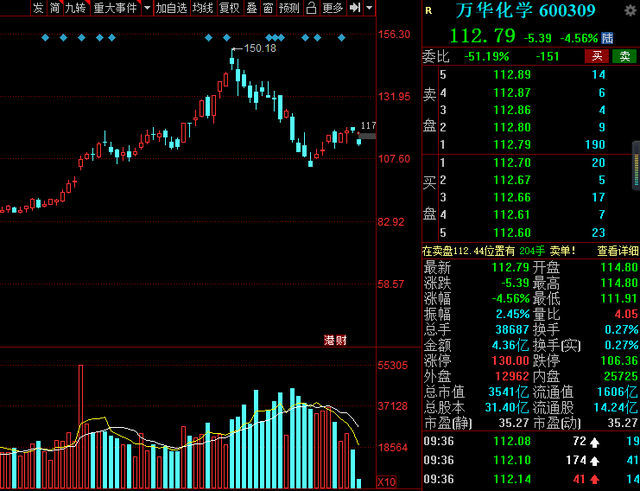This screenshot has height=491, width=640.
Task: Click the 150.18 peak price label
Action: tap(260, 49)
